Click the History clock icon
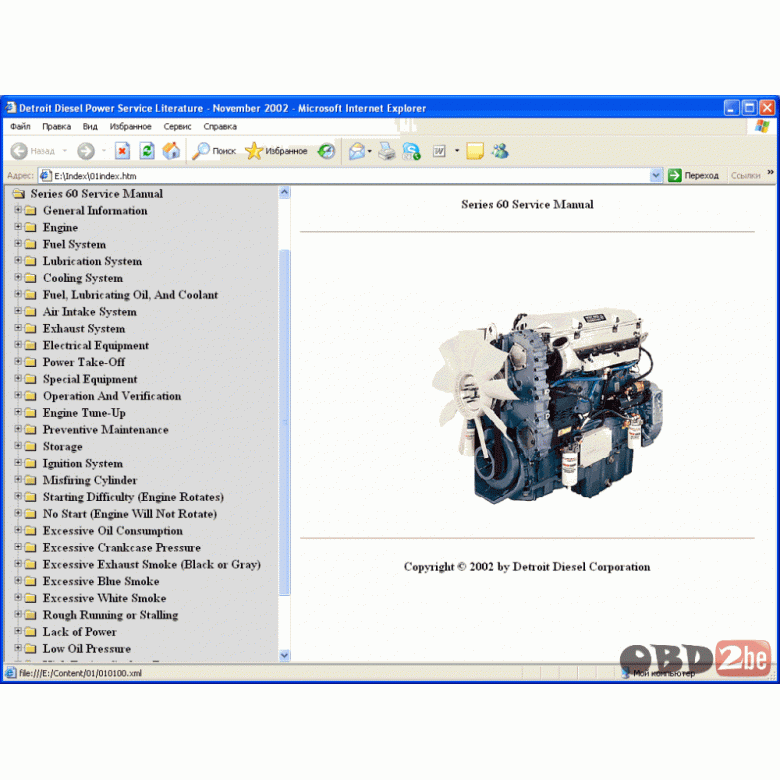This screenshot has height=780, width=780. (326, 151)
